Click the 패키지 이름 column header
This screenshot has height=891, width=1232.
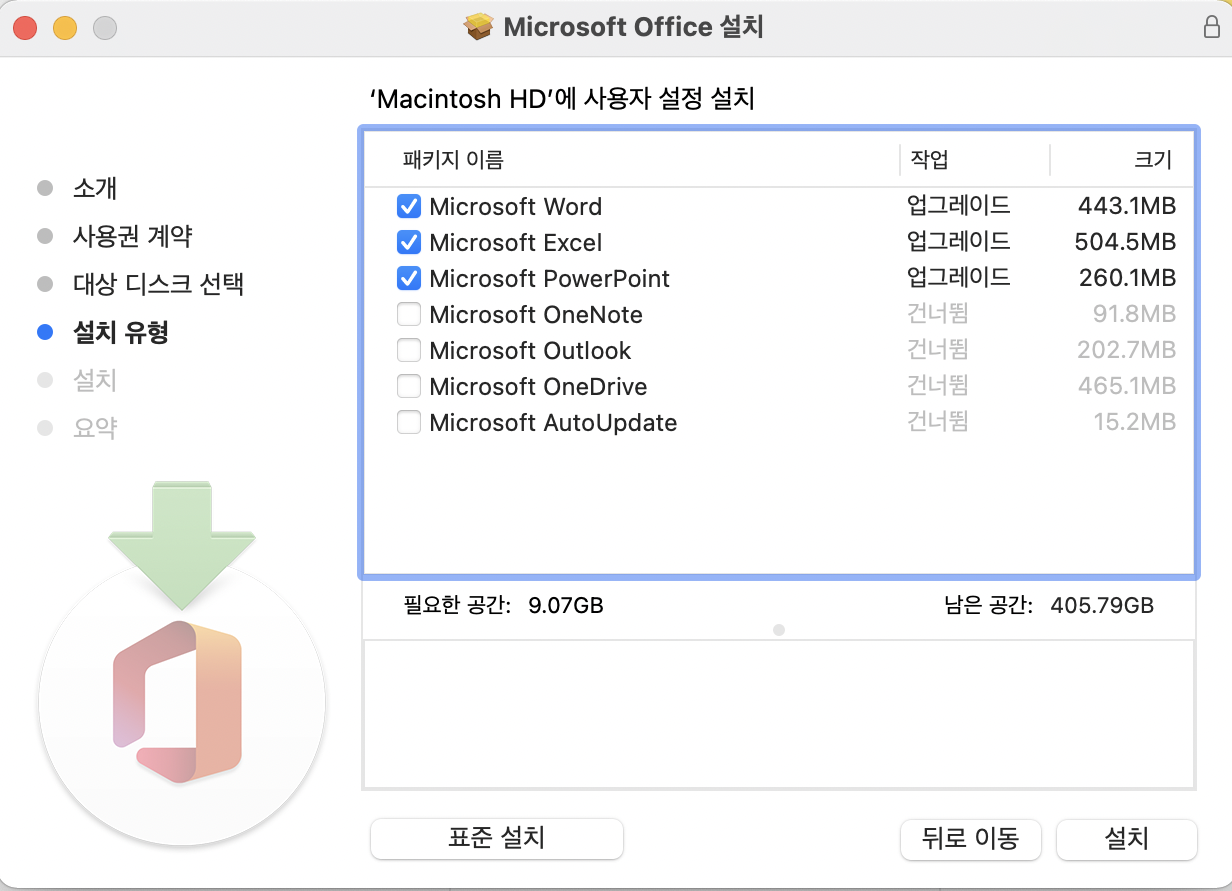[453, 159]
